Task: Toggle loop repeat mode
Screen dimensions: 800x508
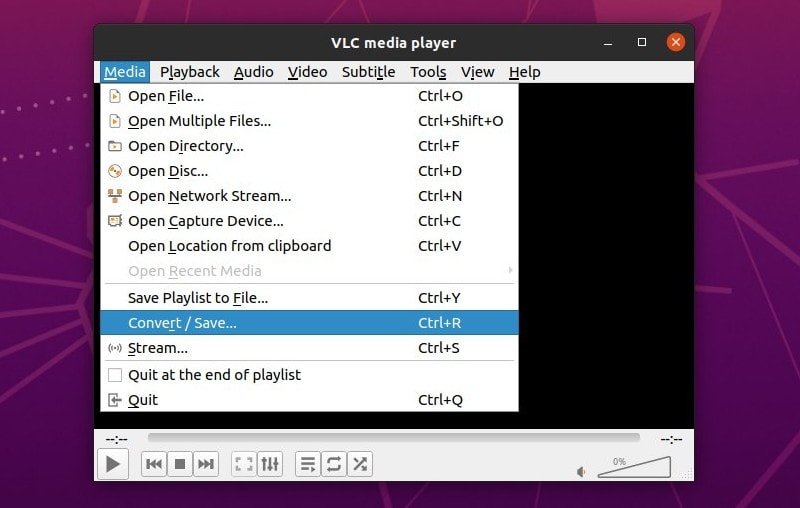Action: [334, 464]
